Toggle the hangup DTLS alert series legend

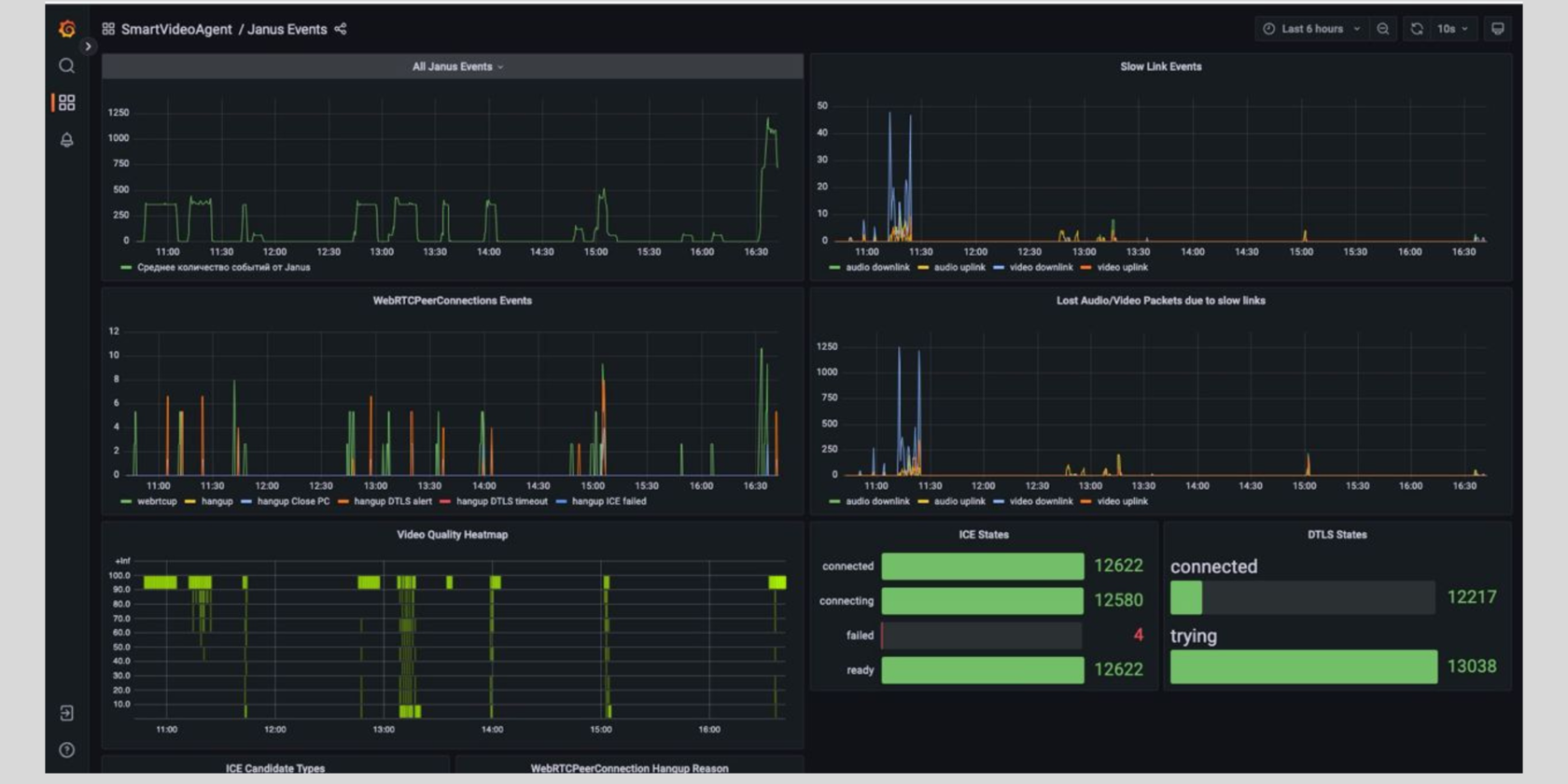[x=393, y=502]
